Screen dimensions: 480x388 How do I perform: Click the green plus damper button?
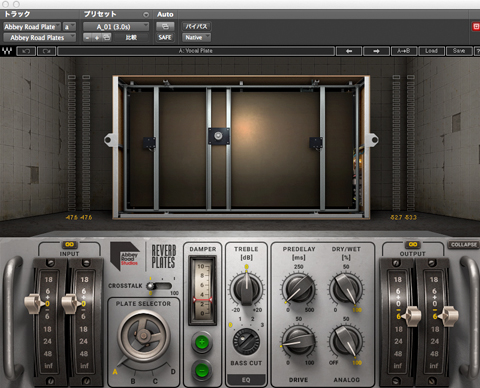click(202, 342)
